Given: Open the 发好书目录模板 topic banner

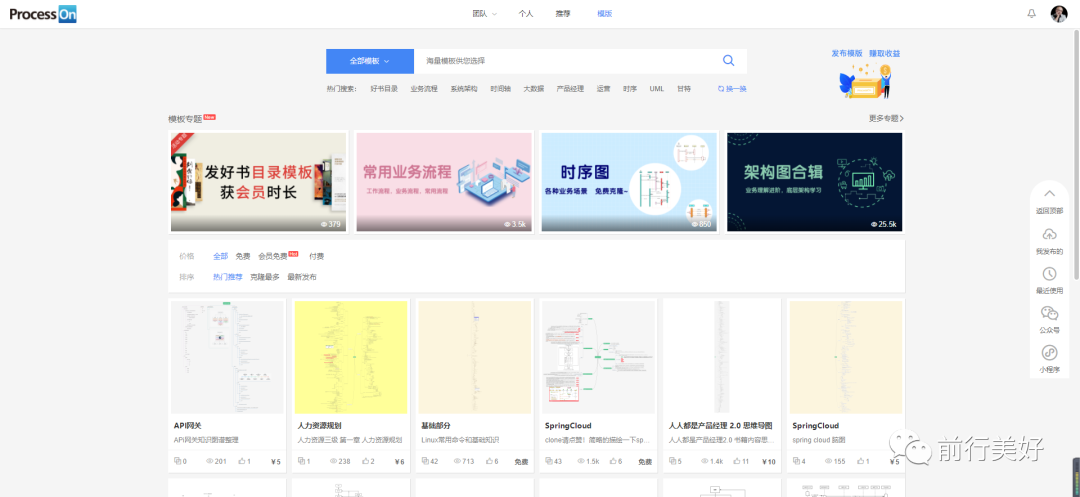Looking at the screenshot, I should 258,182.
